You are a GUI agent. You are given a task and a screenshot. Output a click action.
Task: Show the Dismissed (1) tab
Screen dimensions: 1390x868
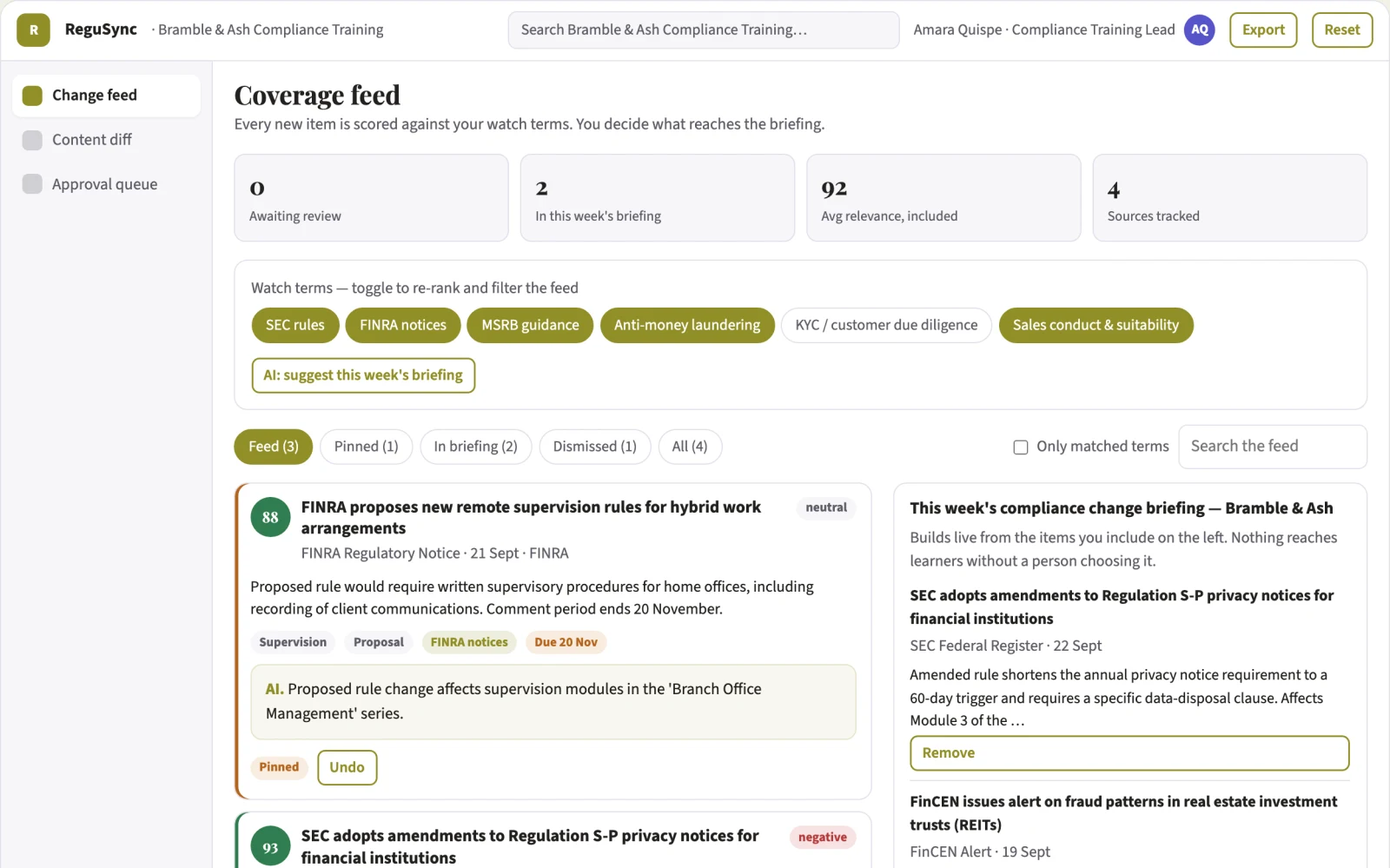[594, 447]
